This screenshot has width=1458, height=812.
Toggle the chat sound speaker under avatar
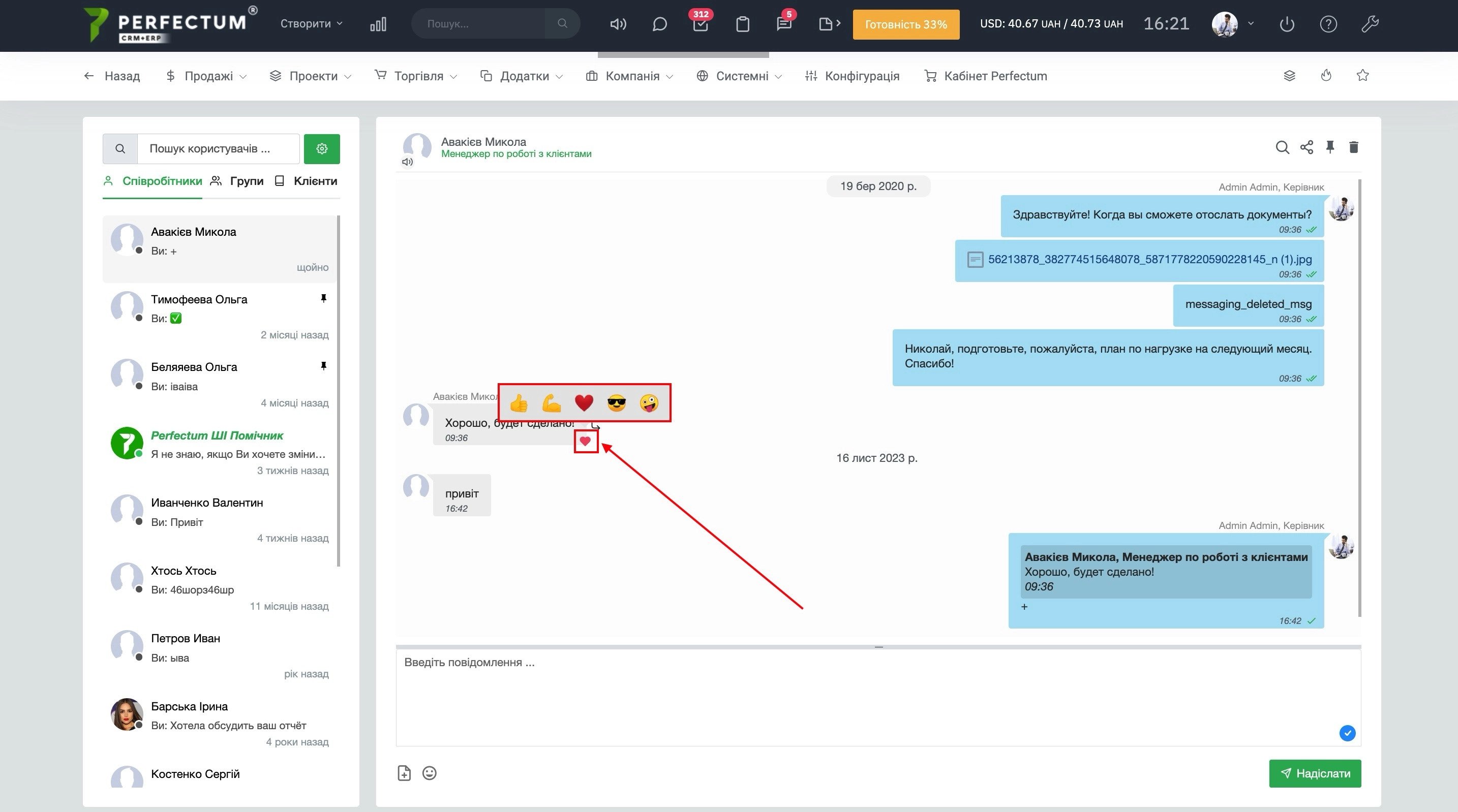[x=407, y=163]
